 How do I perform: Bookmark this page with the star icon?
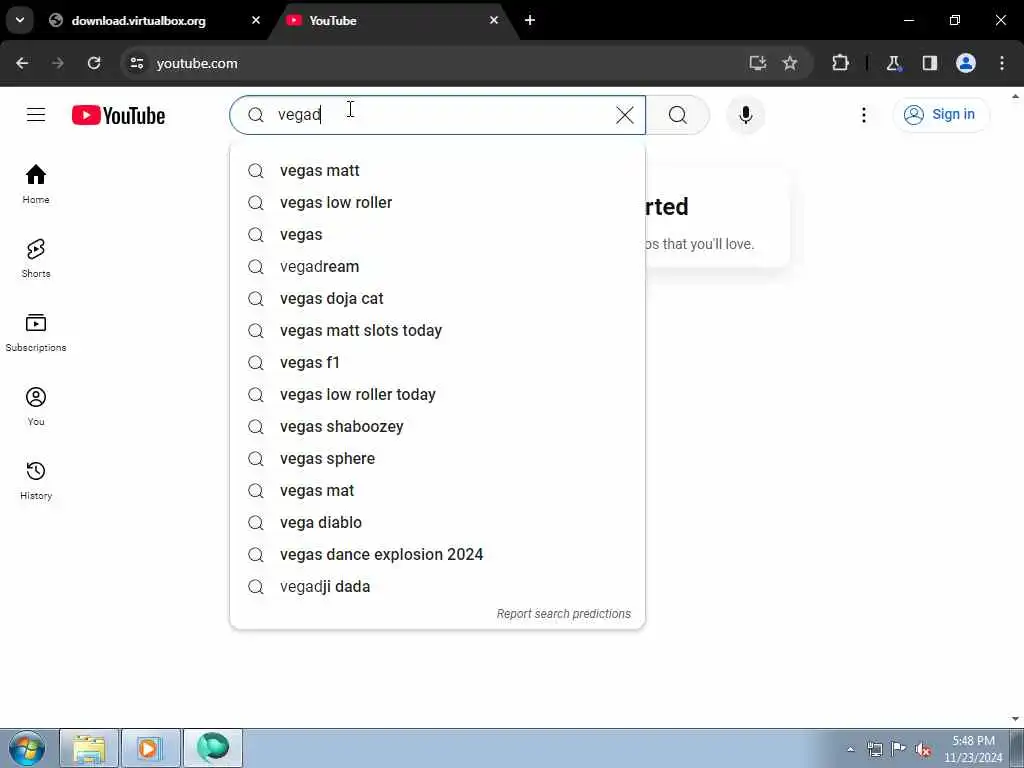[790, 63]
